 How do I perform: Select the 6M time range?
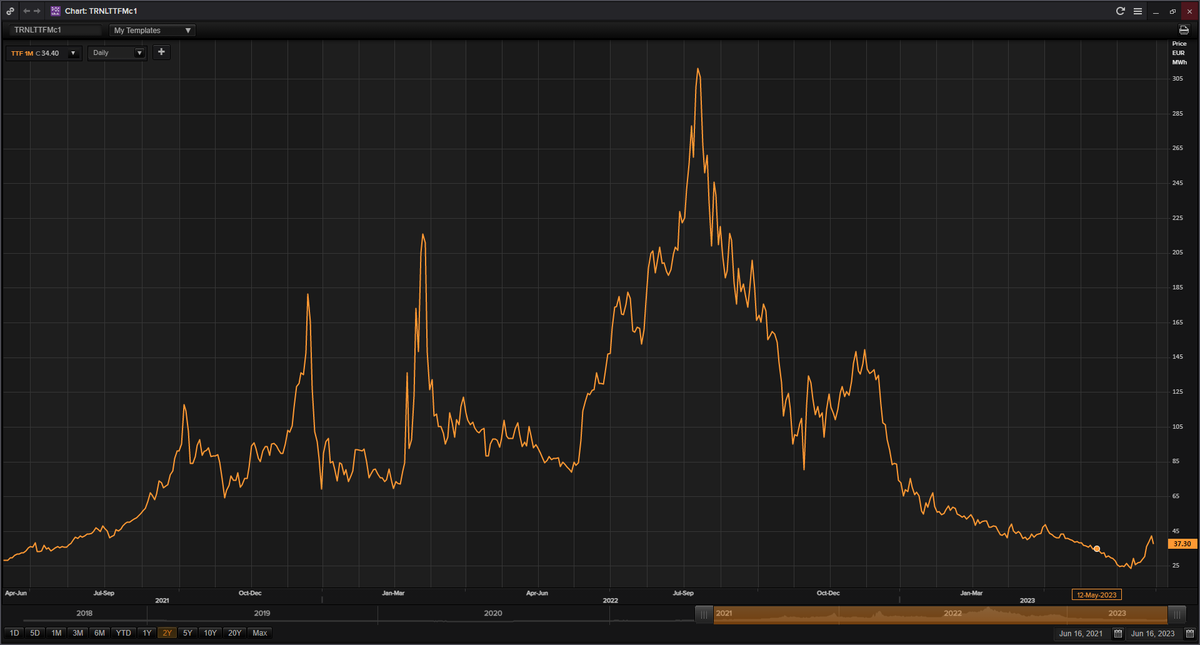[100, 633]
